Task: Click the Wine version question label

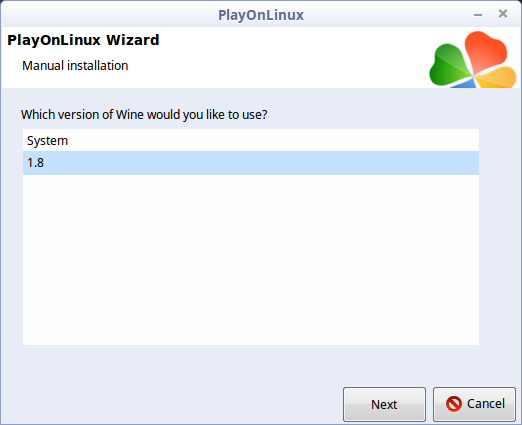Action: click(x=144, y=115)
